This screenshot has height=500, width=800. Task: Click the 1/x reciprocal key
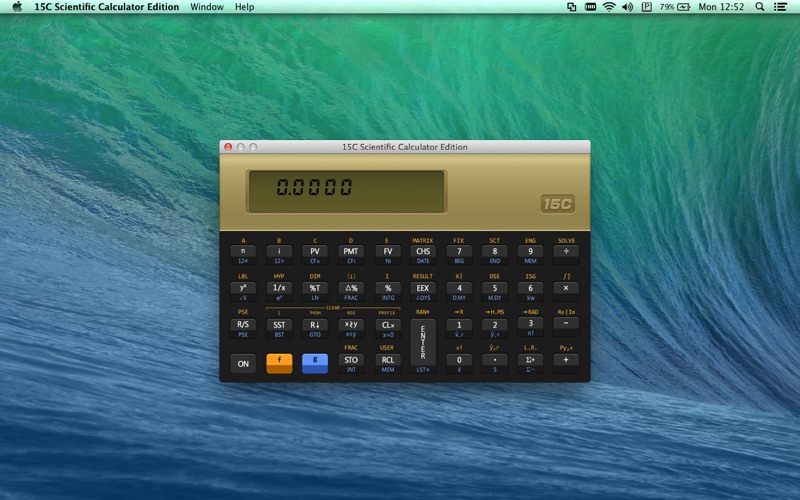(x=279, y=291)
